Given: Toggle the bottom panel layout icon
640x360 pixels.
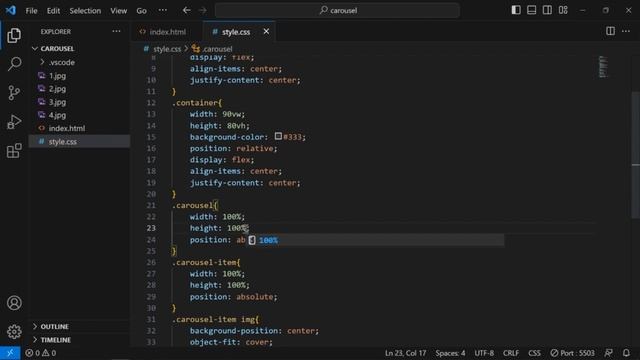Looking at the screenshot, I should (x=531, y=10).
